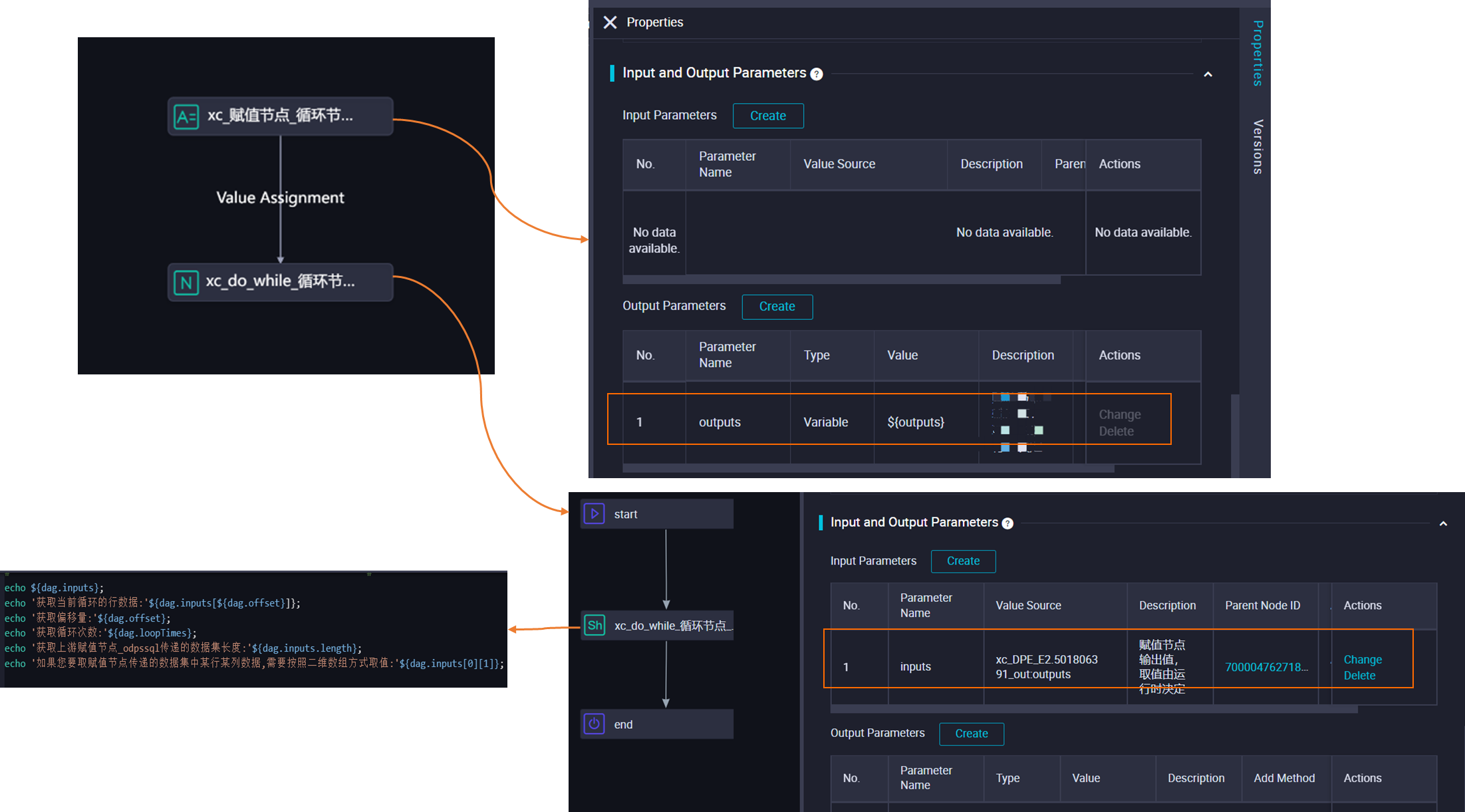The height and width of the screenshot is (812, 1465).
Task: Click the assignment node A= icon
Action: (186, 116)
